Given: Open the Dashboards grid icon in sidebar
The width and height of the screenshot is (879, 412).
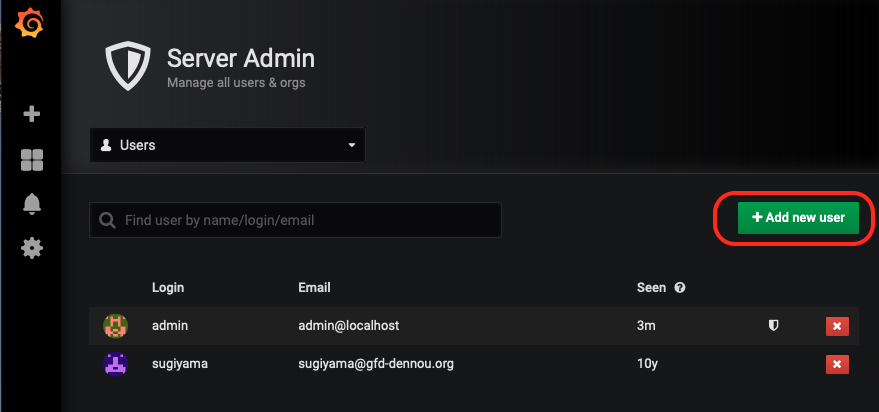Looking at the screenshot, I should pos(32,160).
